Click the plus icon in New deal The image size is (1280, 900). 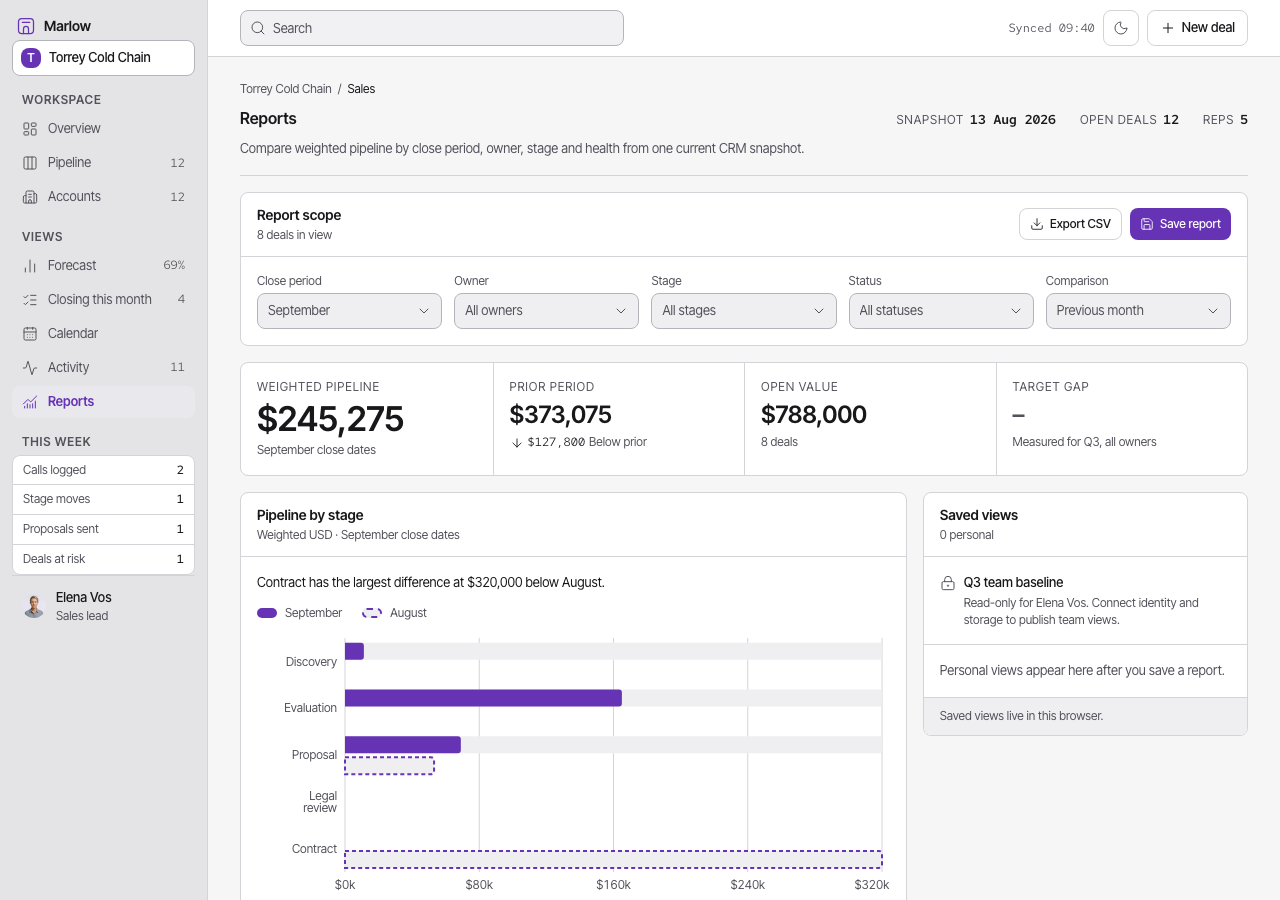coord(1167,28)
